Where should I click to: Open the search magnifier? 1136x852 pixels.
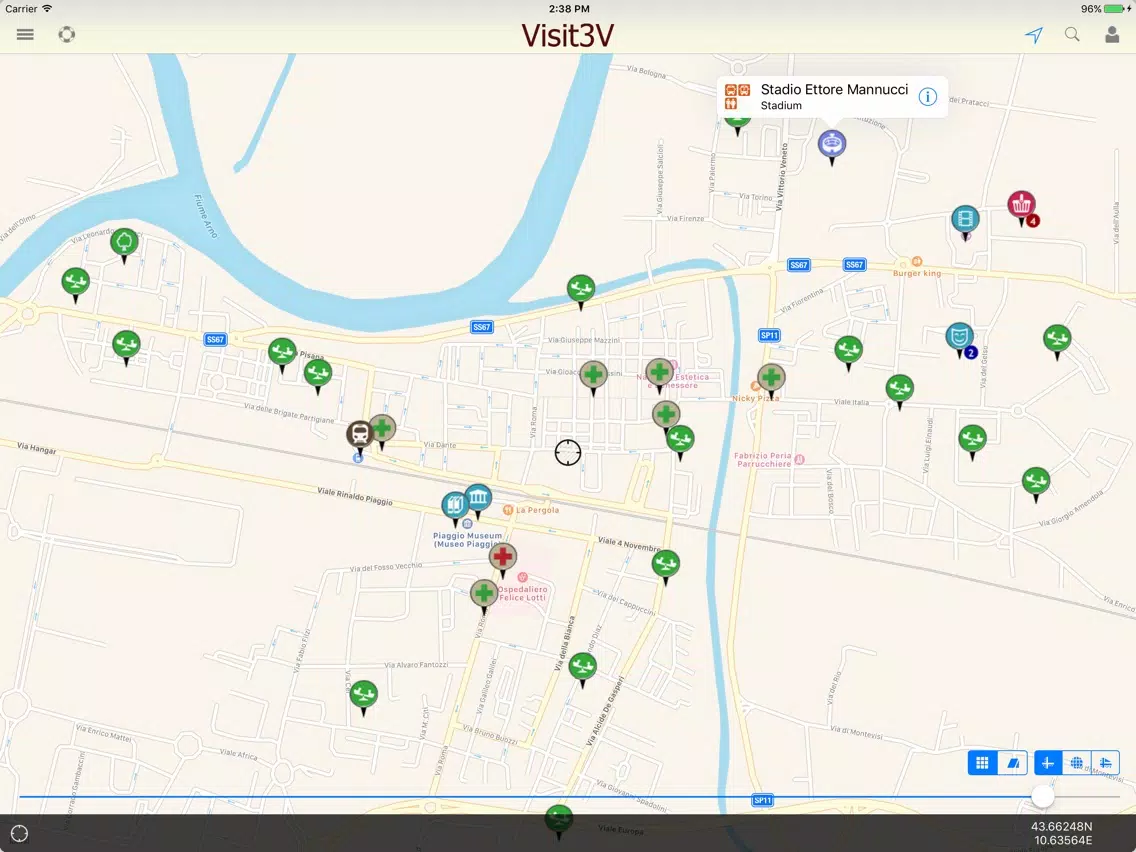(1072, 34)
